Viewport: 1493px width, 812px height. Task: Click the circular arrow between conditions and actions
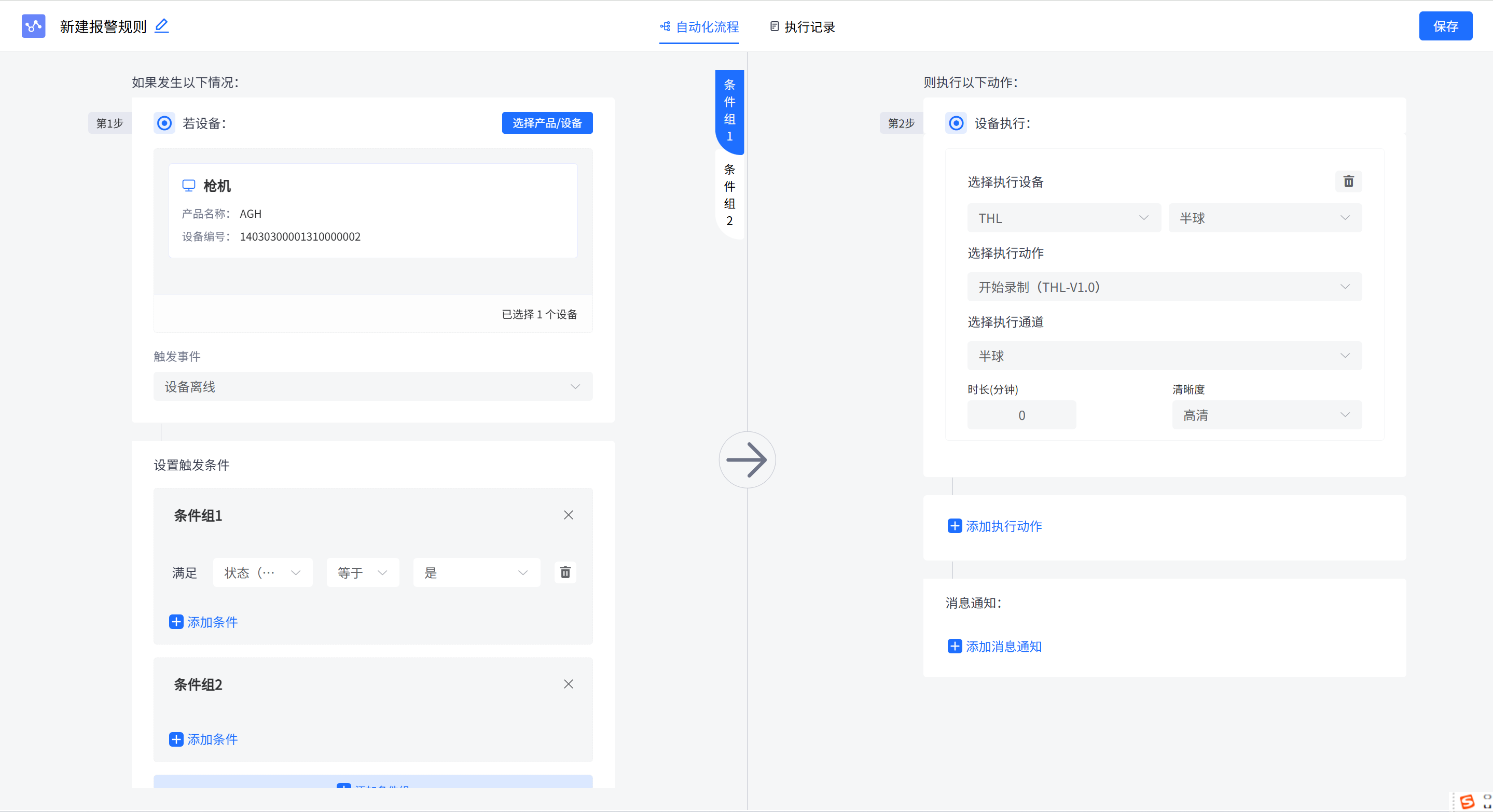tap(747, 459)
